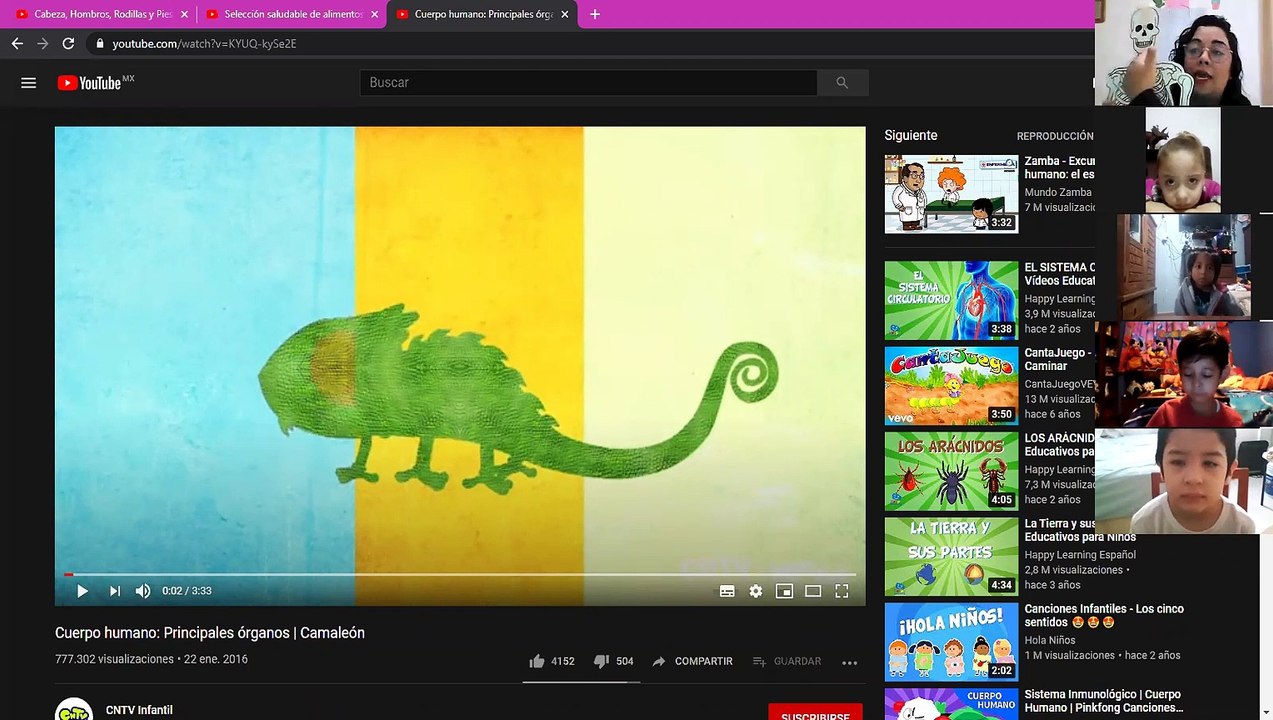Close the Selección saludable tab
The image size is (1273, 720).
[374, 15]
